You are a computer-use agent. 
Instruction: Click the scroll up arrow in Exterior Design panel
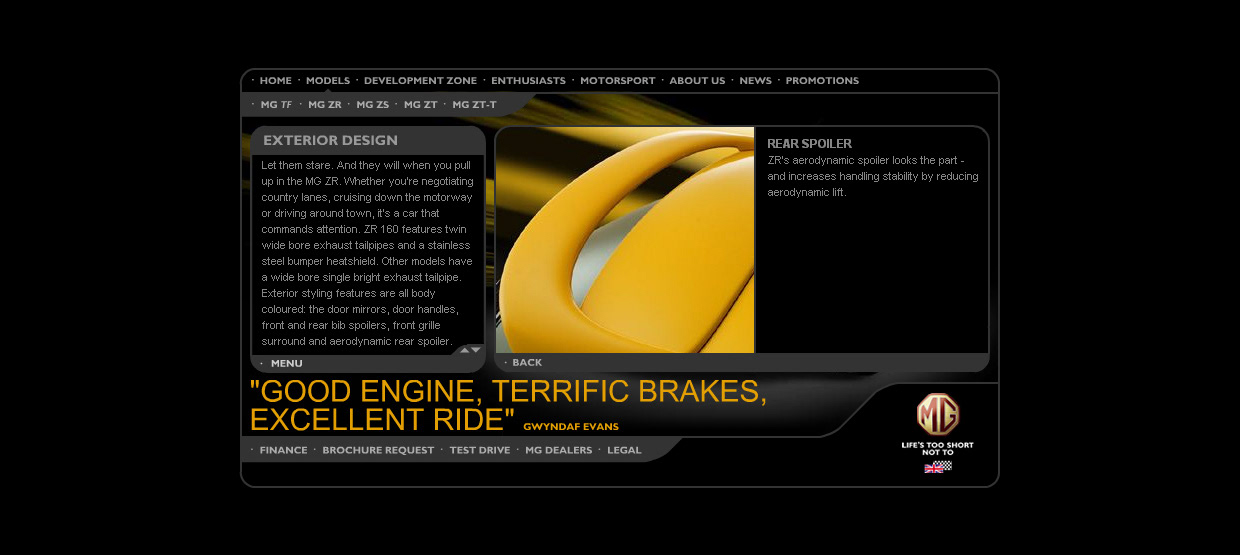(464, 350)
